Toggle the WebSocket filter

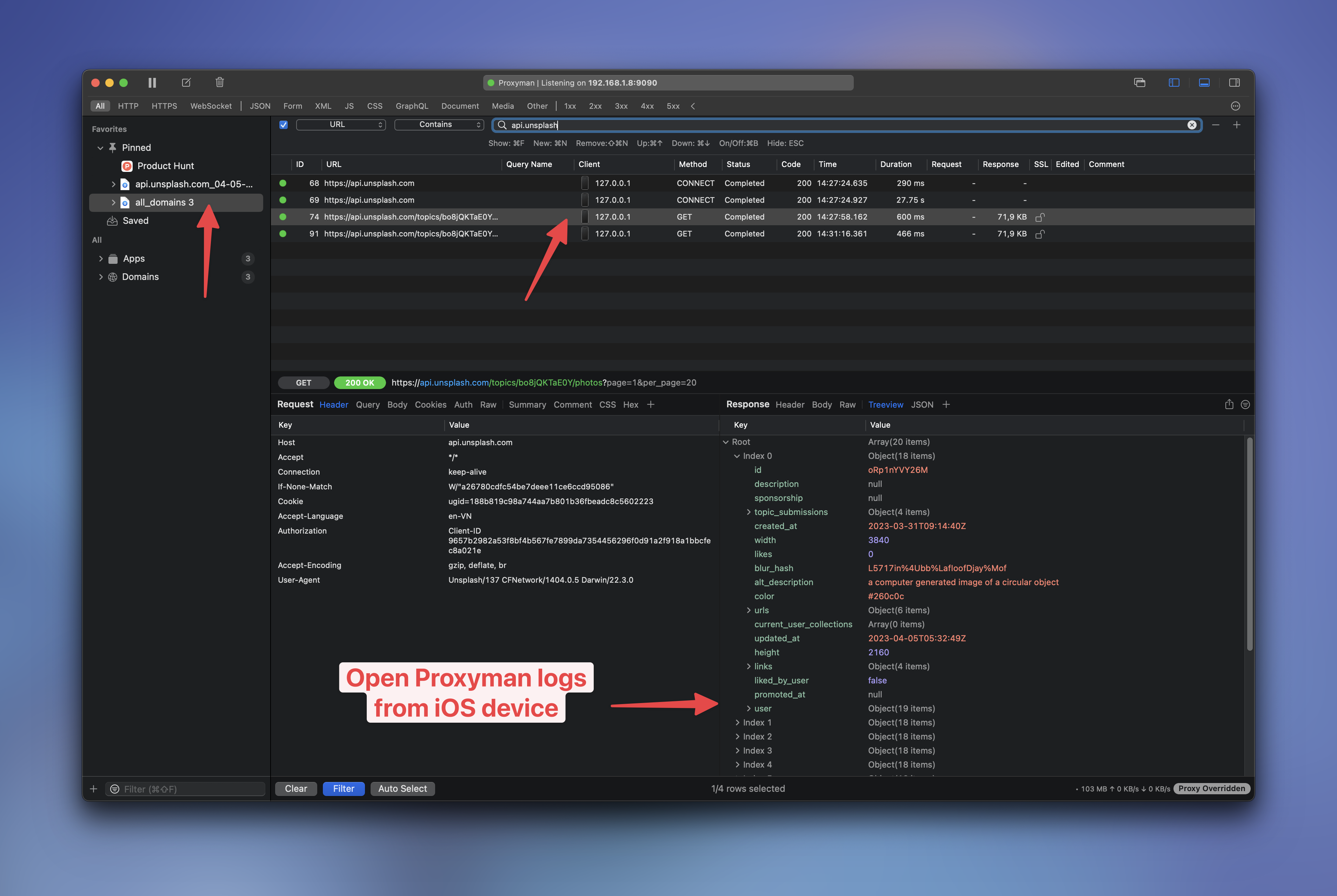point(211,106)
